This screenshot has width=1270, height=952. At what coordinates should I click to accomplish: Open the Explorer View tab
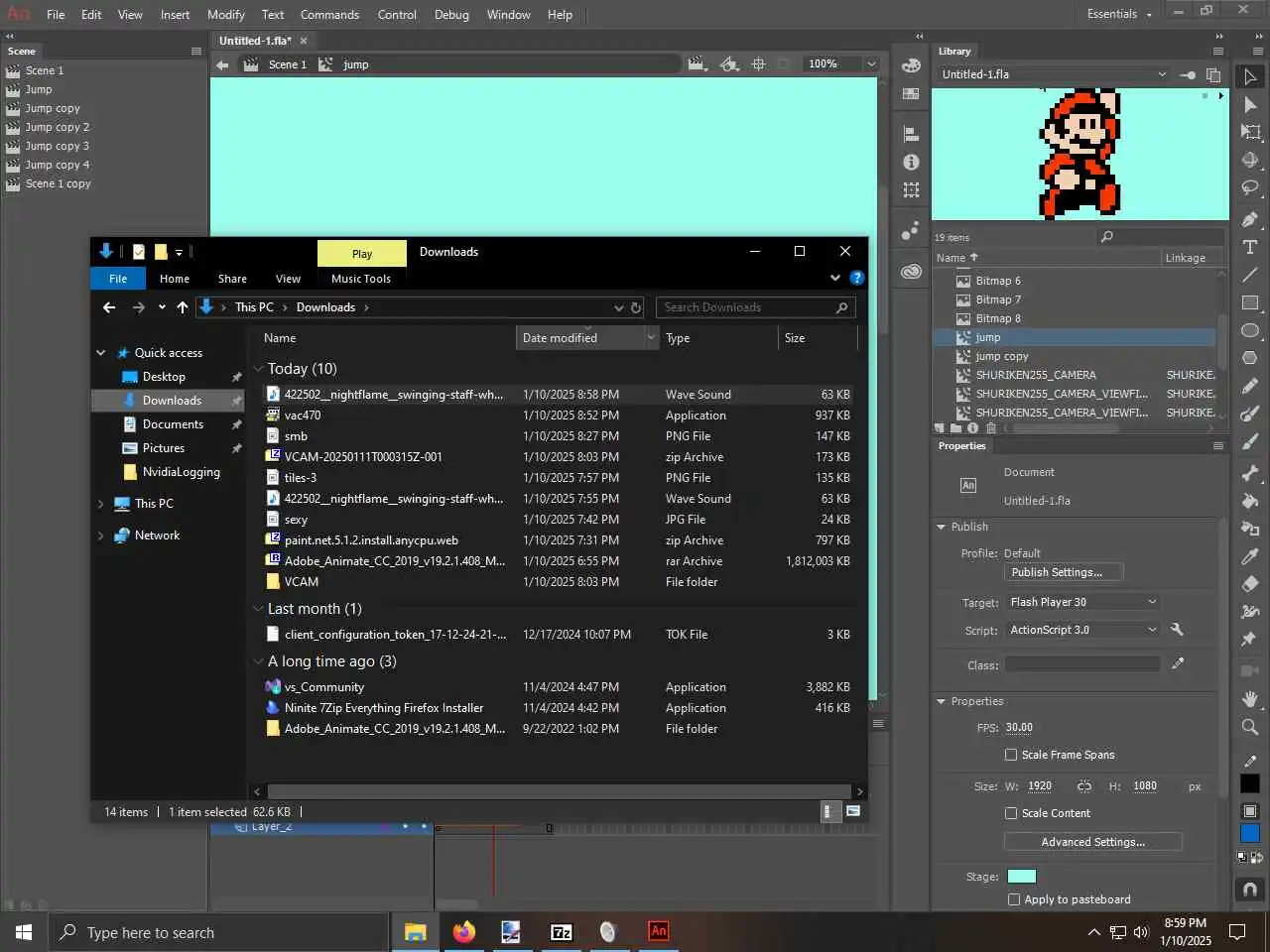coord(288,279)
